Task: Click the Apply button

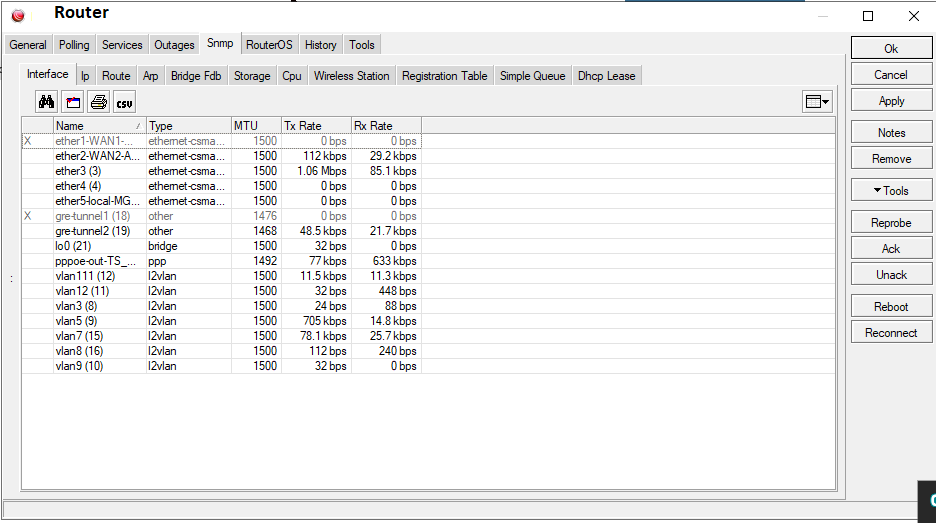Action: 891,101
